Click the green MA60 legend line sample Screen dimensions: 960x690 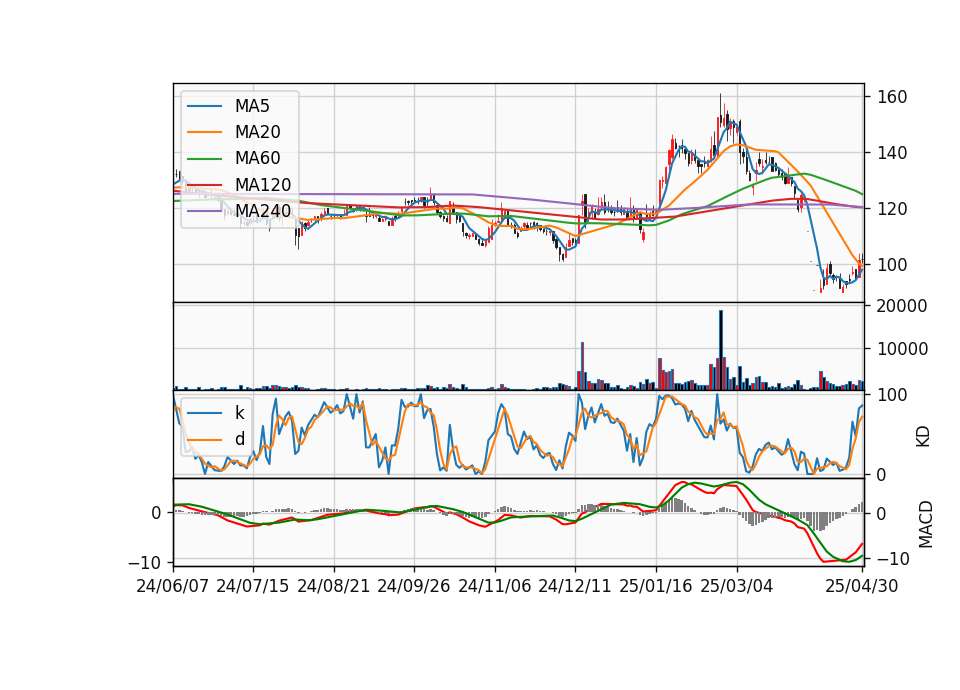coord(204,159)
